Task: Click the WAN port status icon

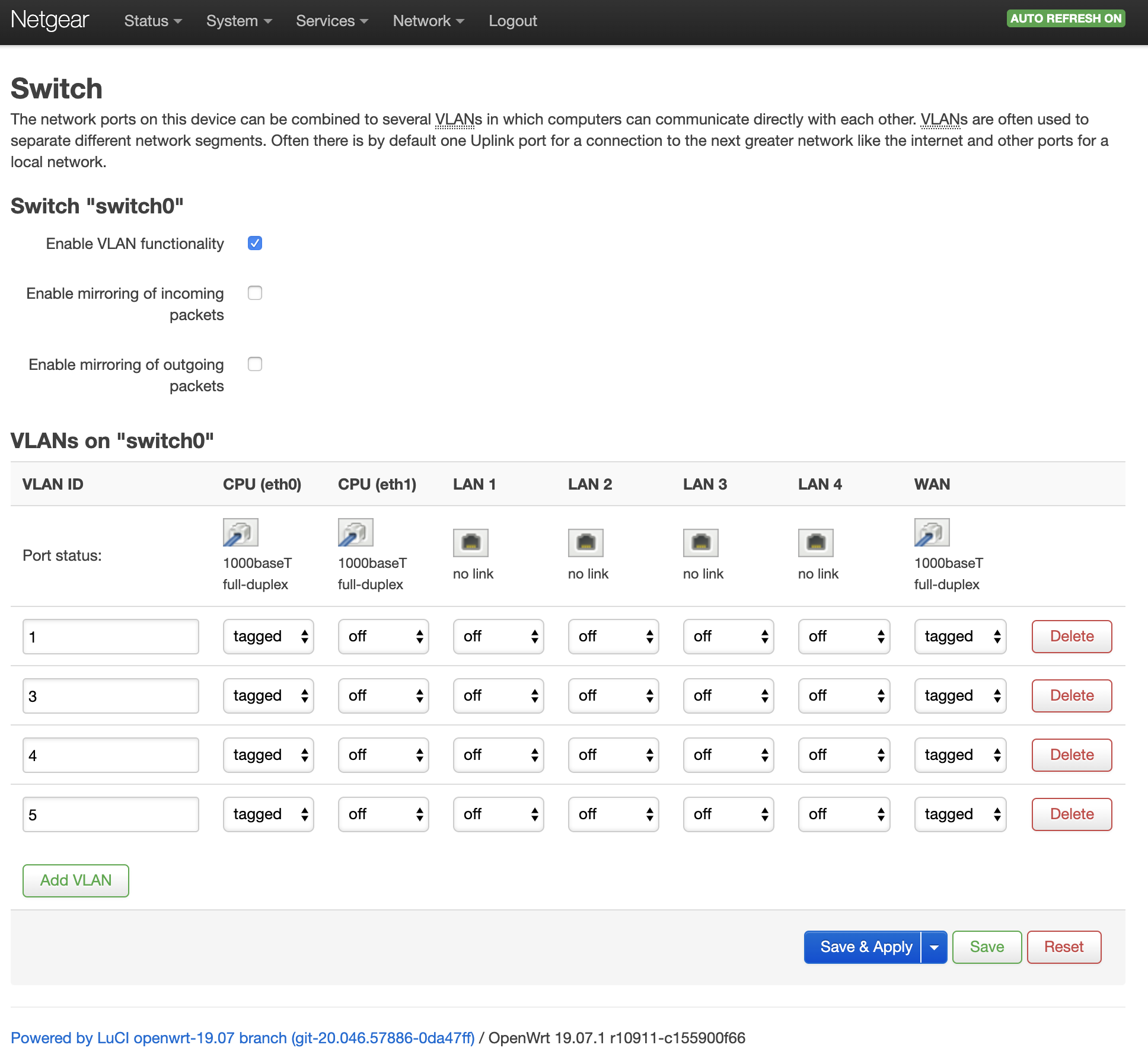Action: (x=932, y=532)
